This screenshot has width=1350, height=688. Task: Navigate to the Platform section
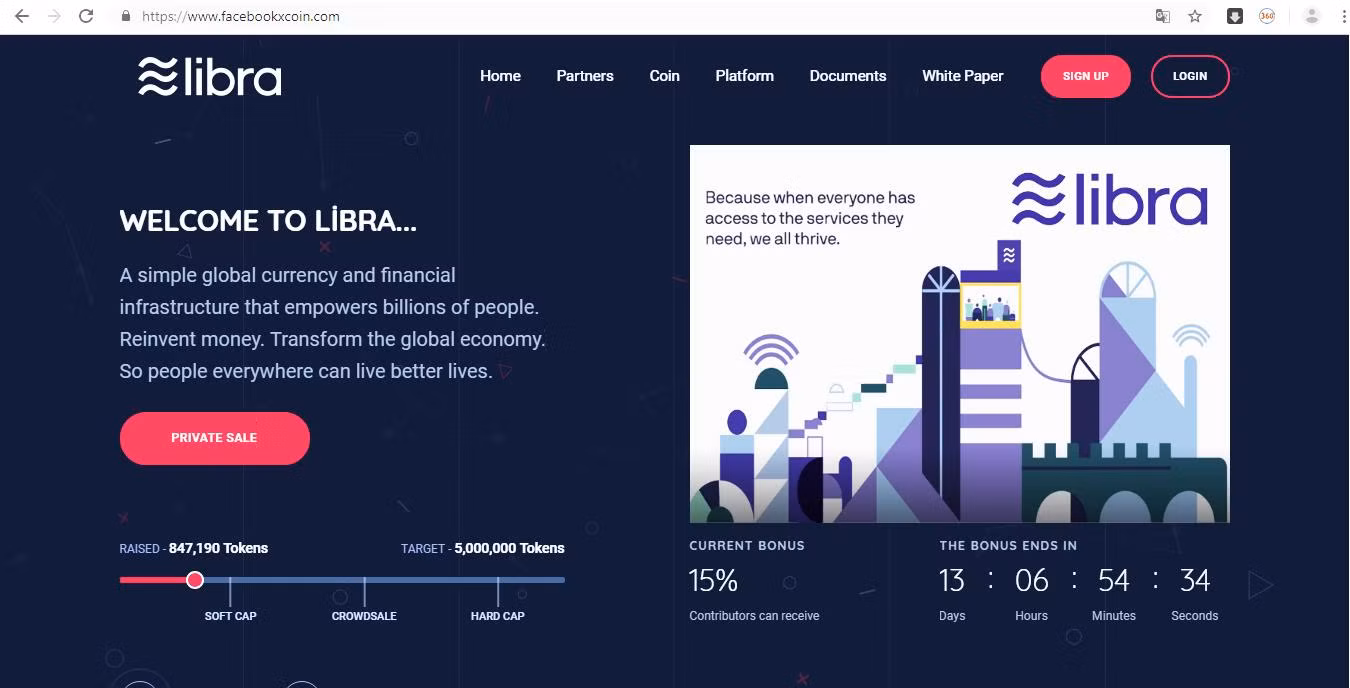tap(744, 76)
